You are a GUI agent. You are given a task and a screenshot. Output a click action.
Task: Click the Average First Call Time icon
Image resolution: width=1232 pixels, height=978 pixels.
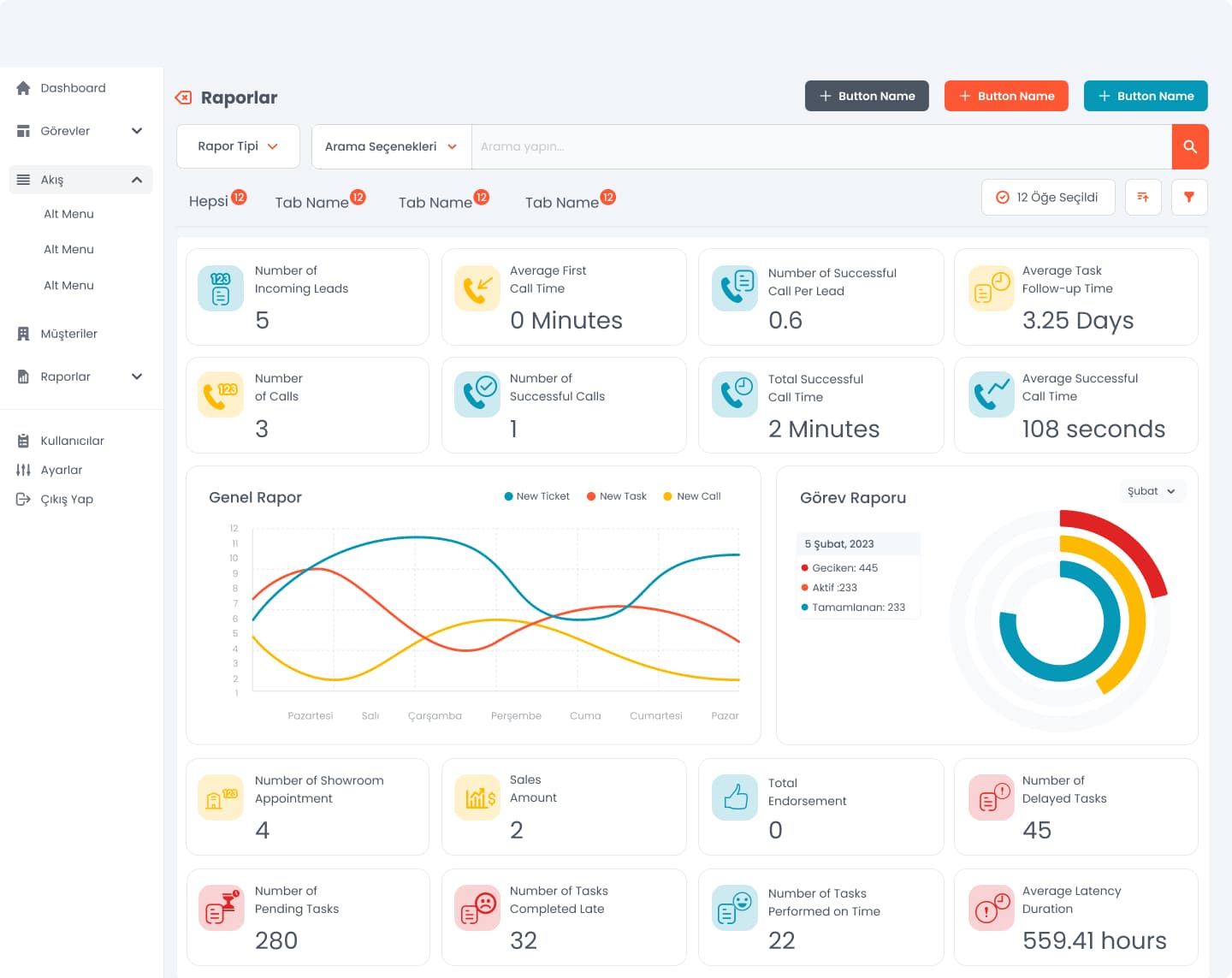477,288
